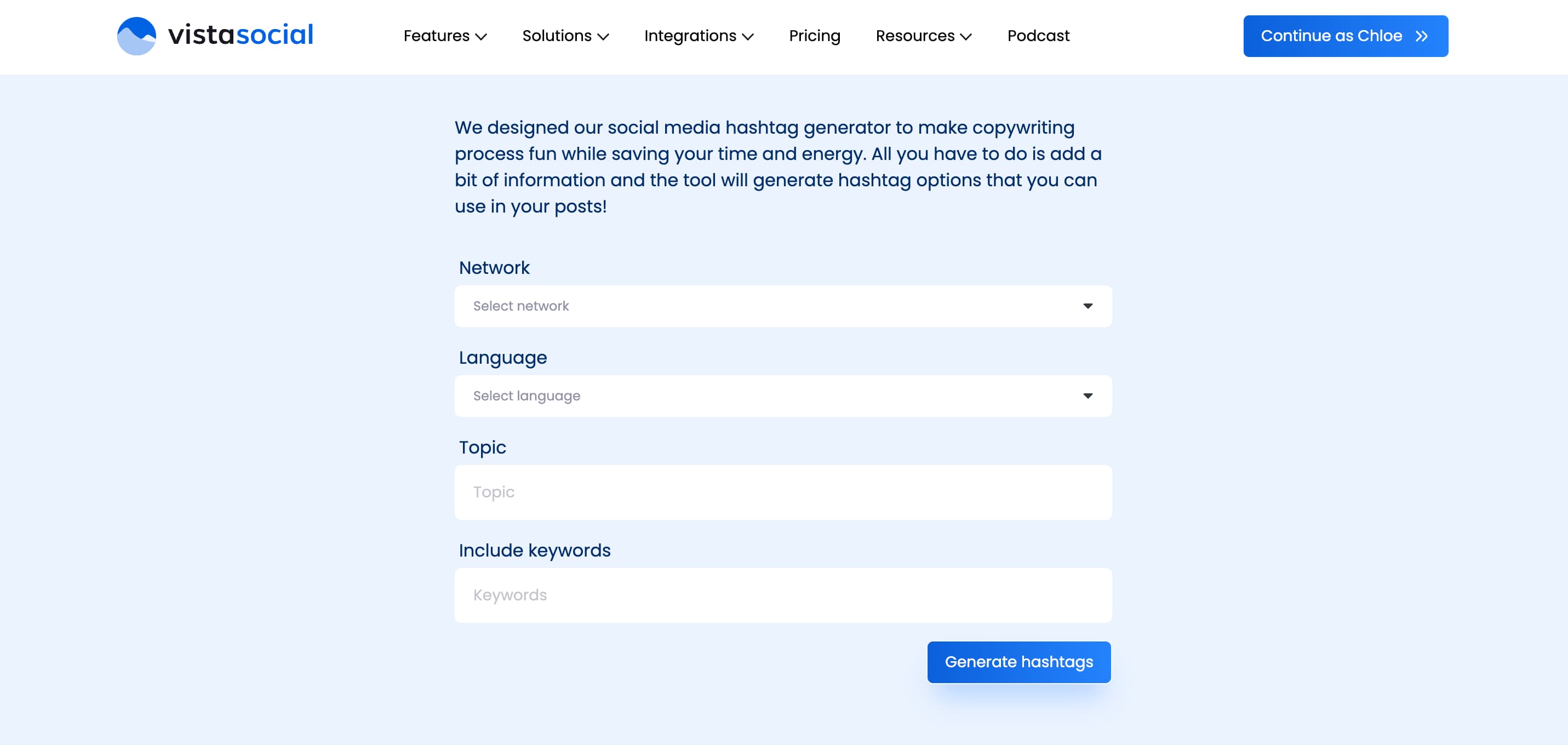This screenshot has height=745, width=1568.
Task: Open the Select network dropdown arrow
Action: (1088, 306)
